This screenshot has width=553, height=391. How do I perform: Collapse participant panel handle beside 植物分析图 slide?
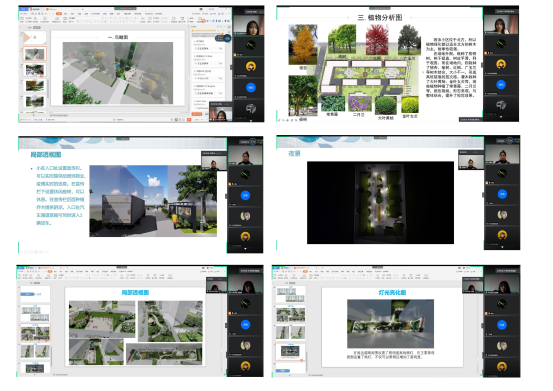click(x=482, y=66)
